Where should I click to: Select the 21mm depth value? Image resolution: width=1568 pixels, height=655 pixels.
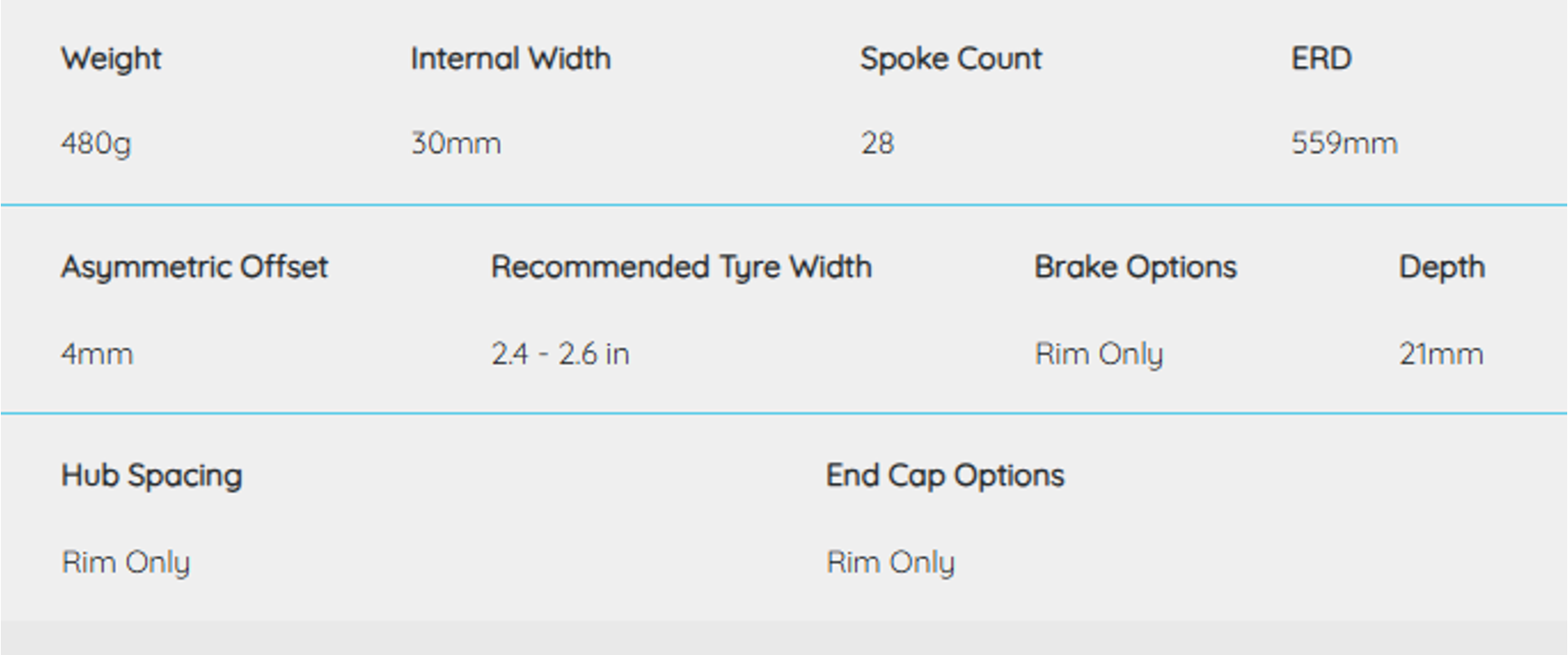pyautogui.click(x=1441, y=354)
